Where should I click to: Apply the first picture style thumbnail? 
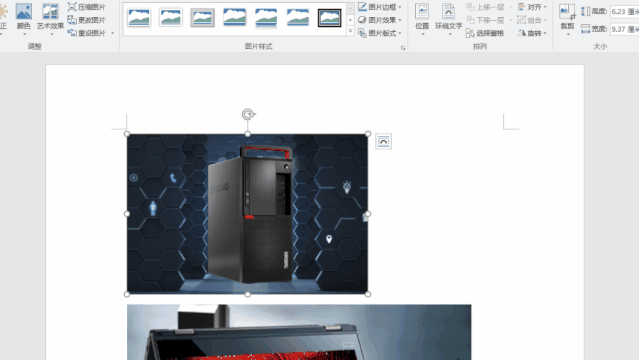tap(139, 18)
